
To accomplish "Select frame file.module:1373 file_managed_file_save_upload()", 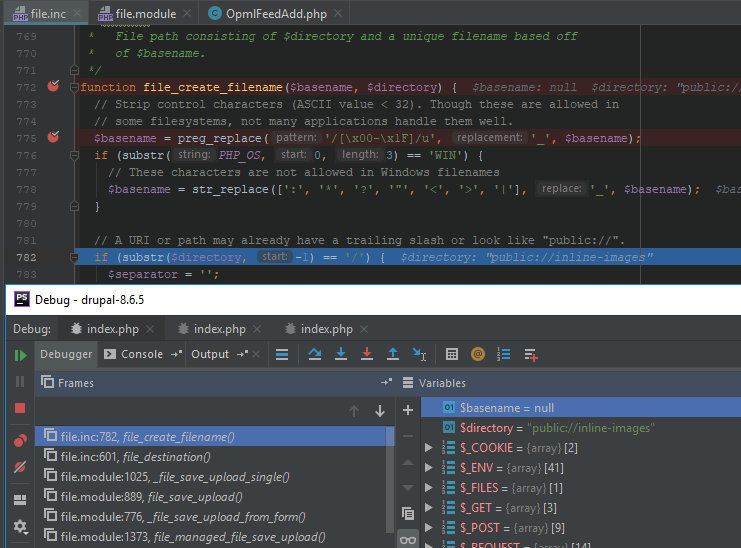I will [x=211, y=537].
